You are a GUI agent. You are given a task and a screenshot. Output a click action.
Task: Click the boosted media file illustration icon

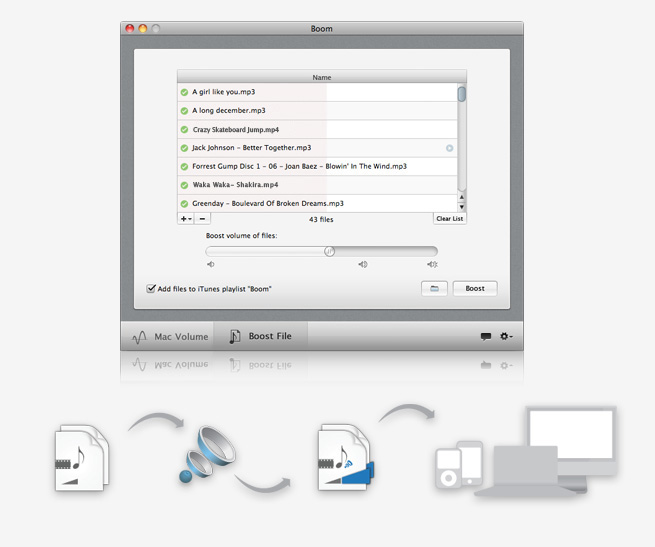tap(346, 457)
